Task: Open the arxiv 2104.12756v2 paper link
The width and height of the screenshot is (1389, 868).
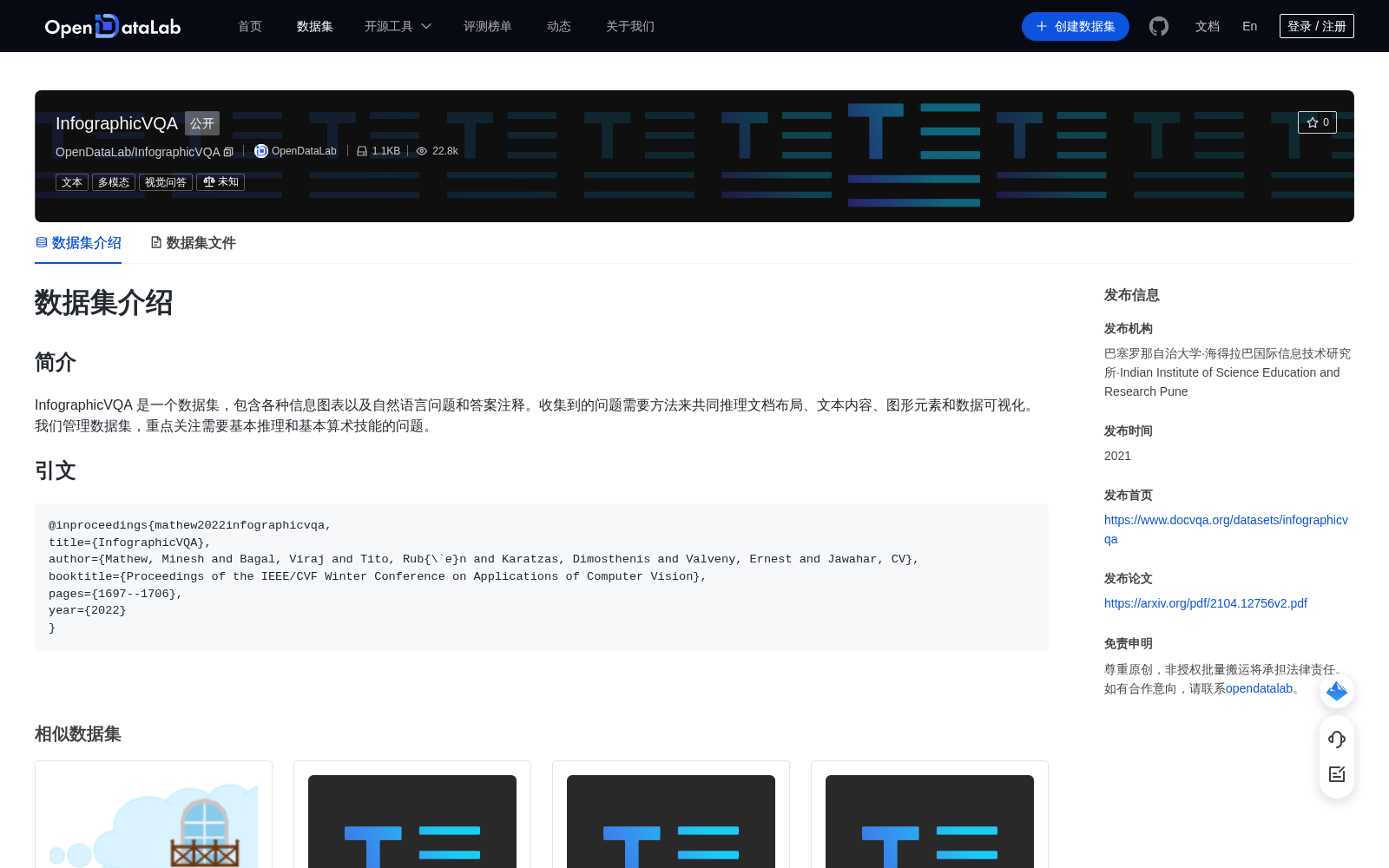Action: click(1206, 603)
